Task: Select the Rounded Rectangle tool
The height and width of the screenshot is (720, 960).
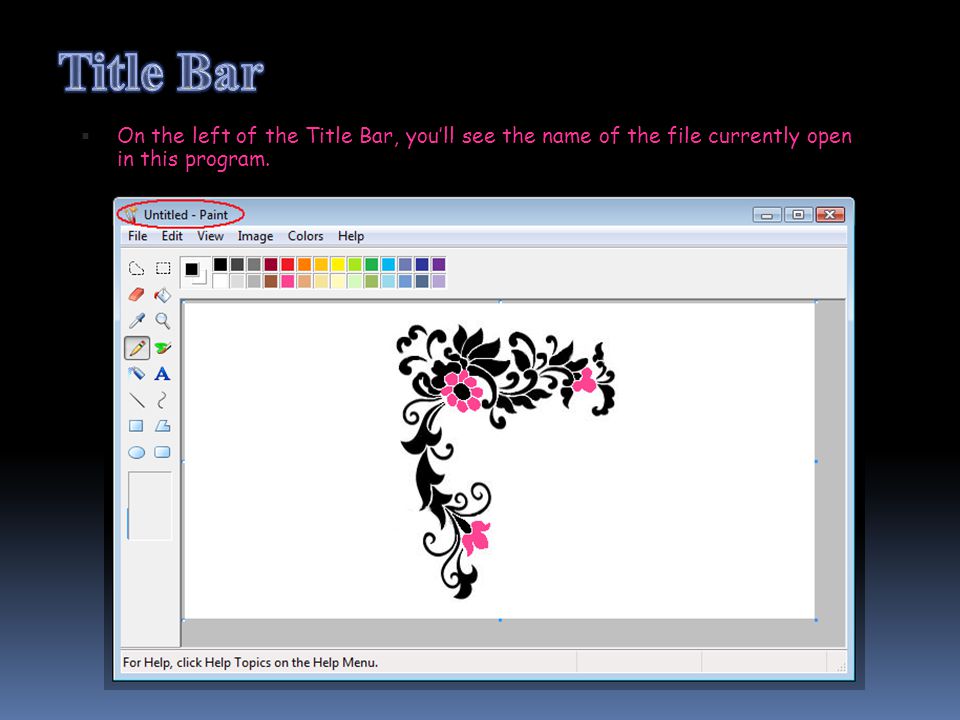Action: point(163,452)
